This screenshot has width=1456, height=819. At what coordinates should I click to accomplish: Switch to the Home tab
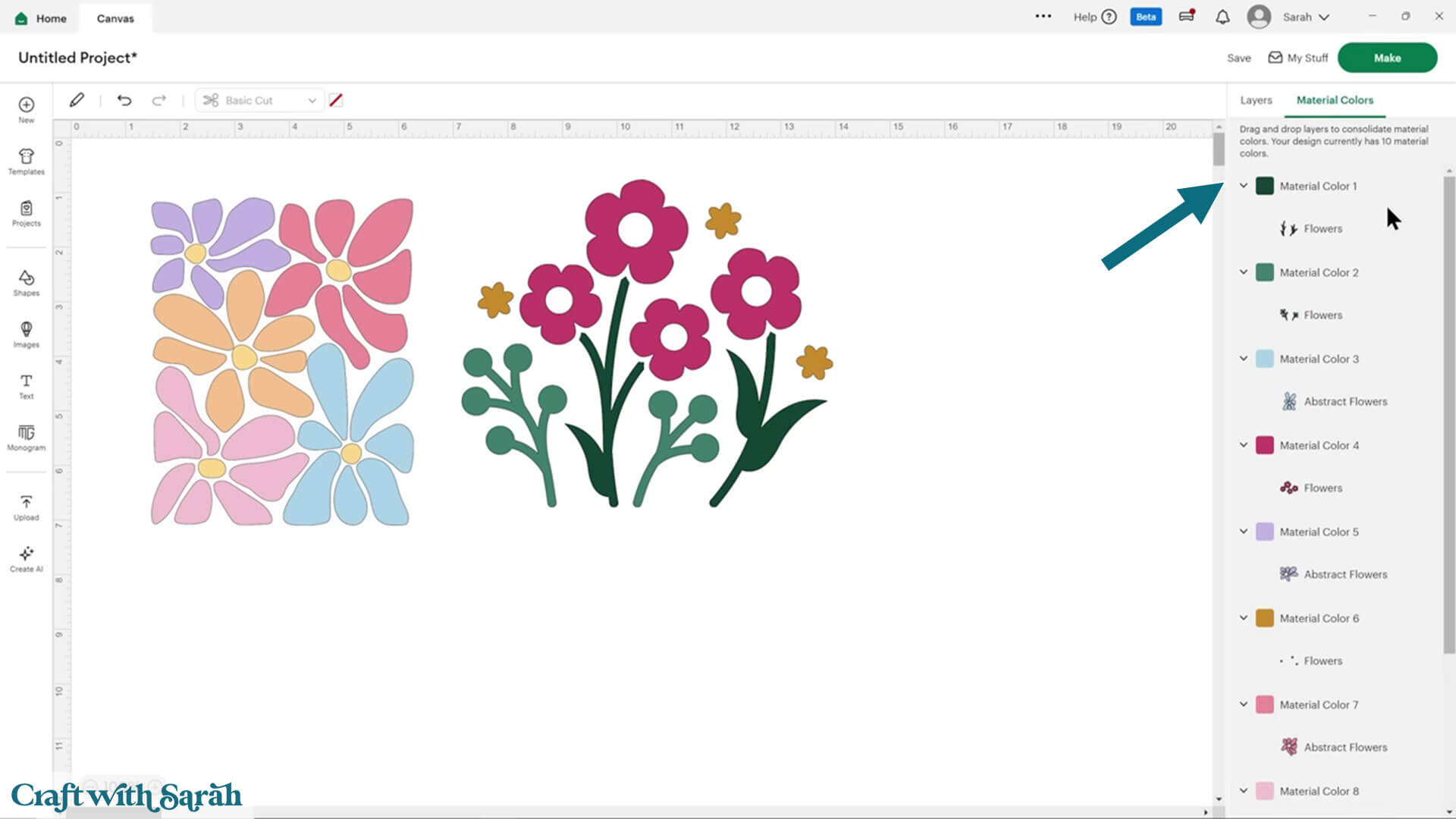[42, 18]
